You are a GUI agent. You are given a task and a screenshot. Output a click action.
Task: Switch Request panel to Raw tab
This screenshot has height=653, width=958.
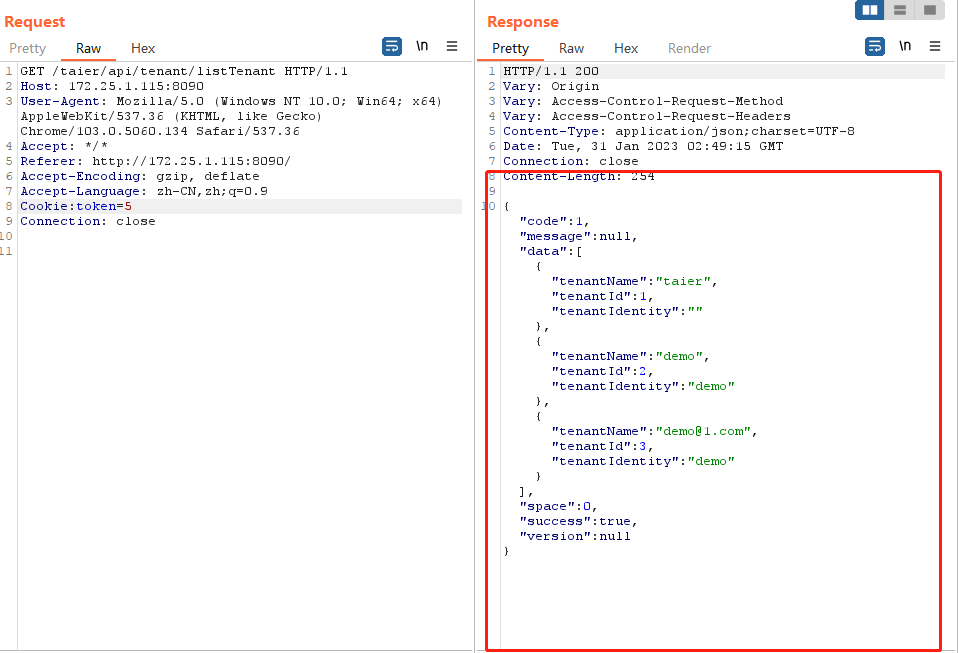[x=89, y=48]
